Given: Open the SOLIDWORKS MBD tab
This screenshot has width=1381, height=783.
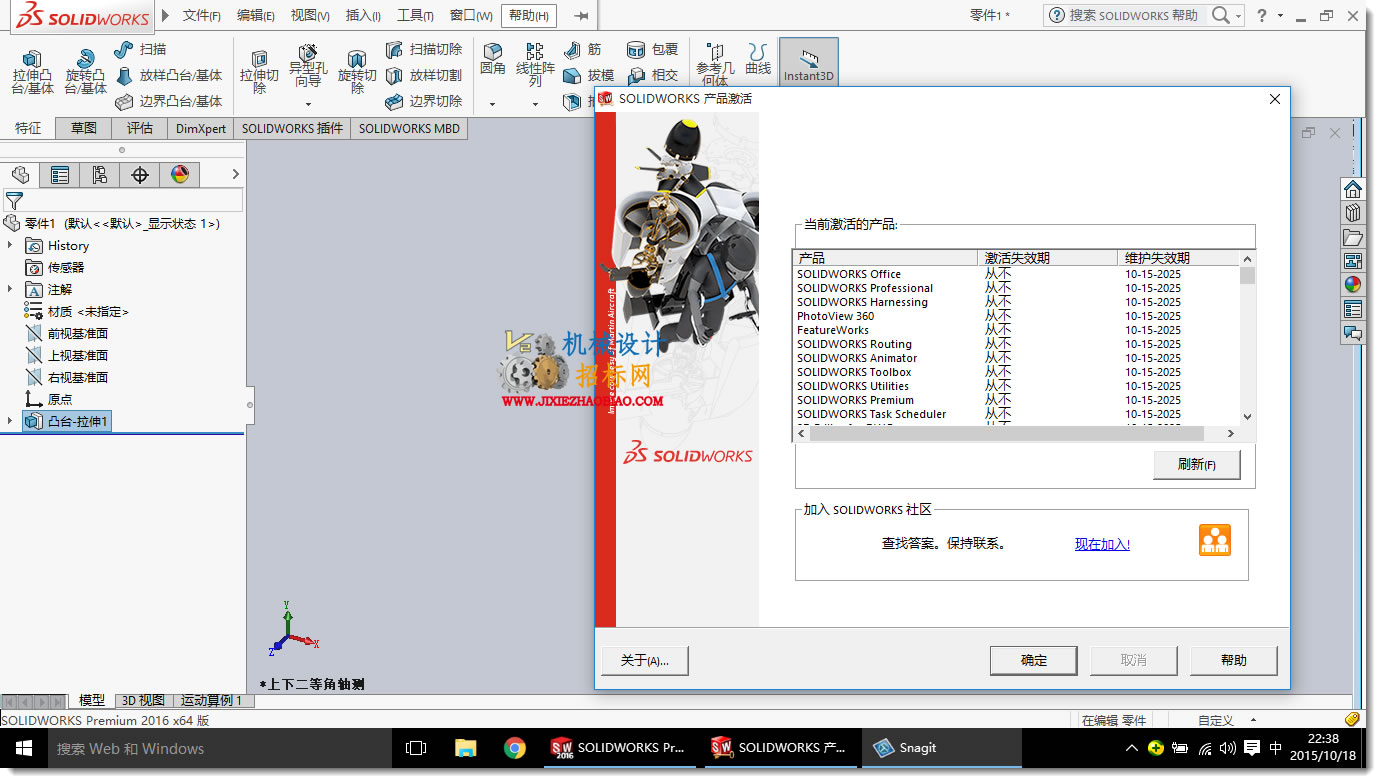Looking at the screenshot, I should [409, 128].
